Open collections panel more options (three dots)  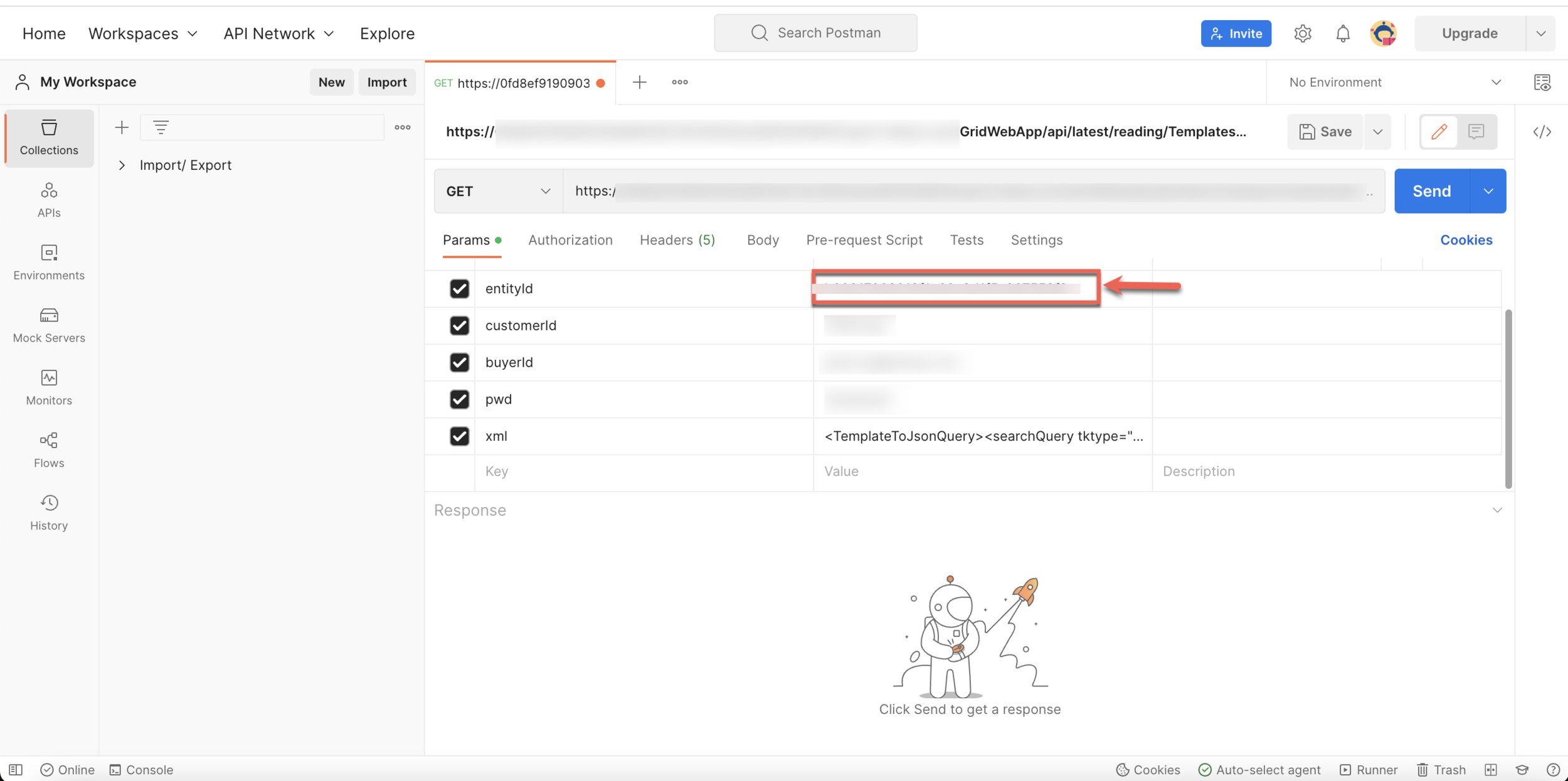tap(403, 127)
